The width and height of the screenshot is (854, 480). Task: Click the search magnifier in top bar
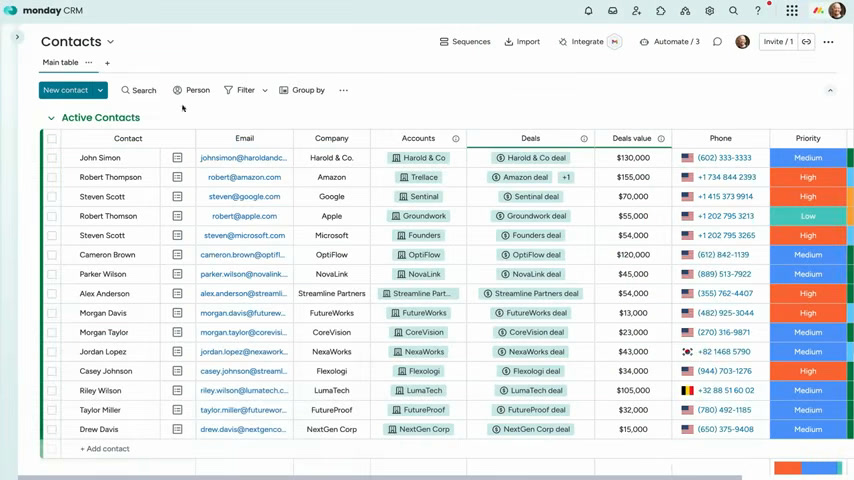(x=734, y=10)
